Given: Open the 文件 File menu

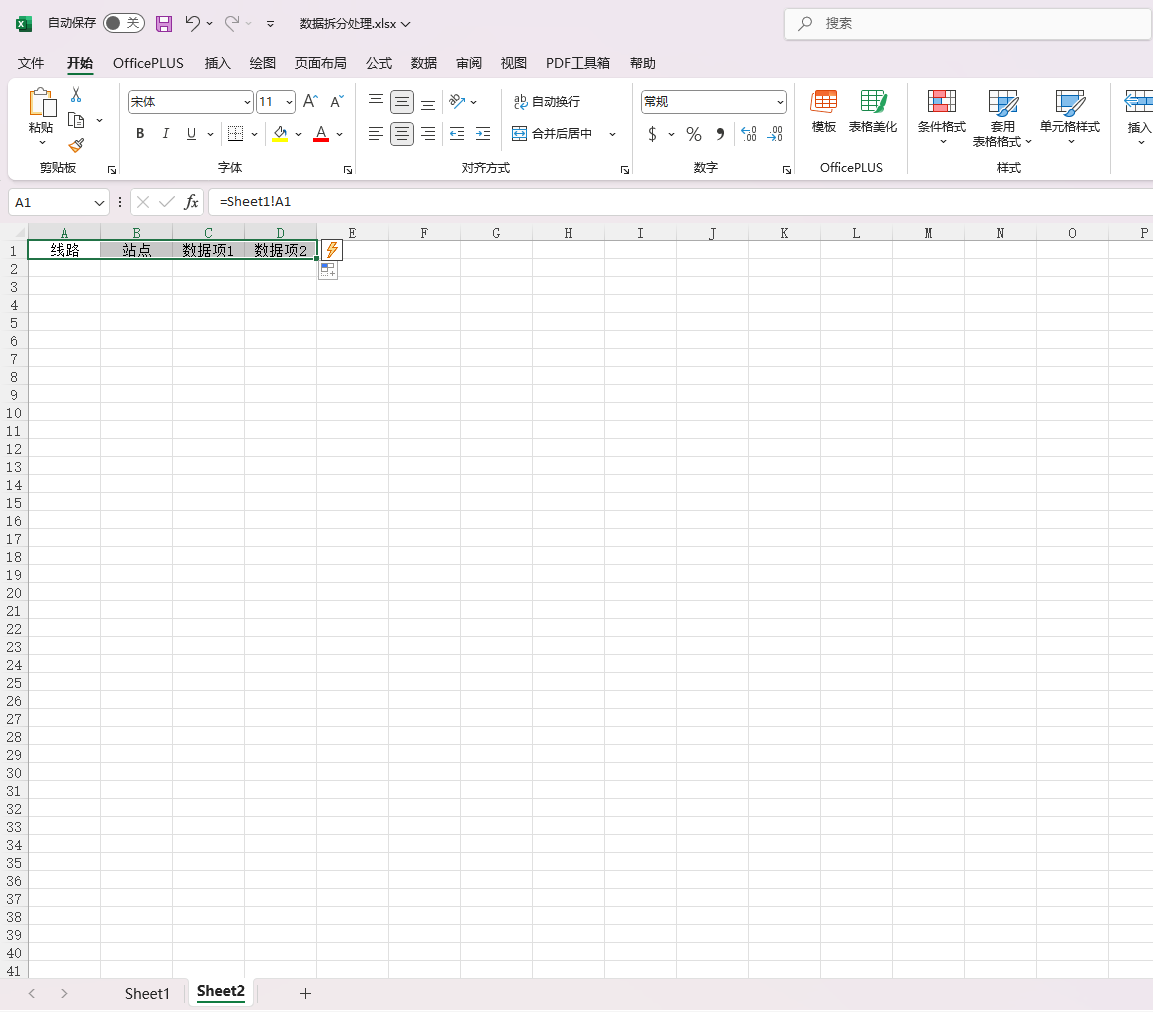Looking at the screenshot, I should click(31, 63).
